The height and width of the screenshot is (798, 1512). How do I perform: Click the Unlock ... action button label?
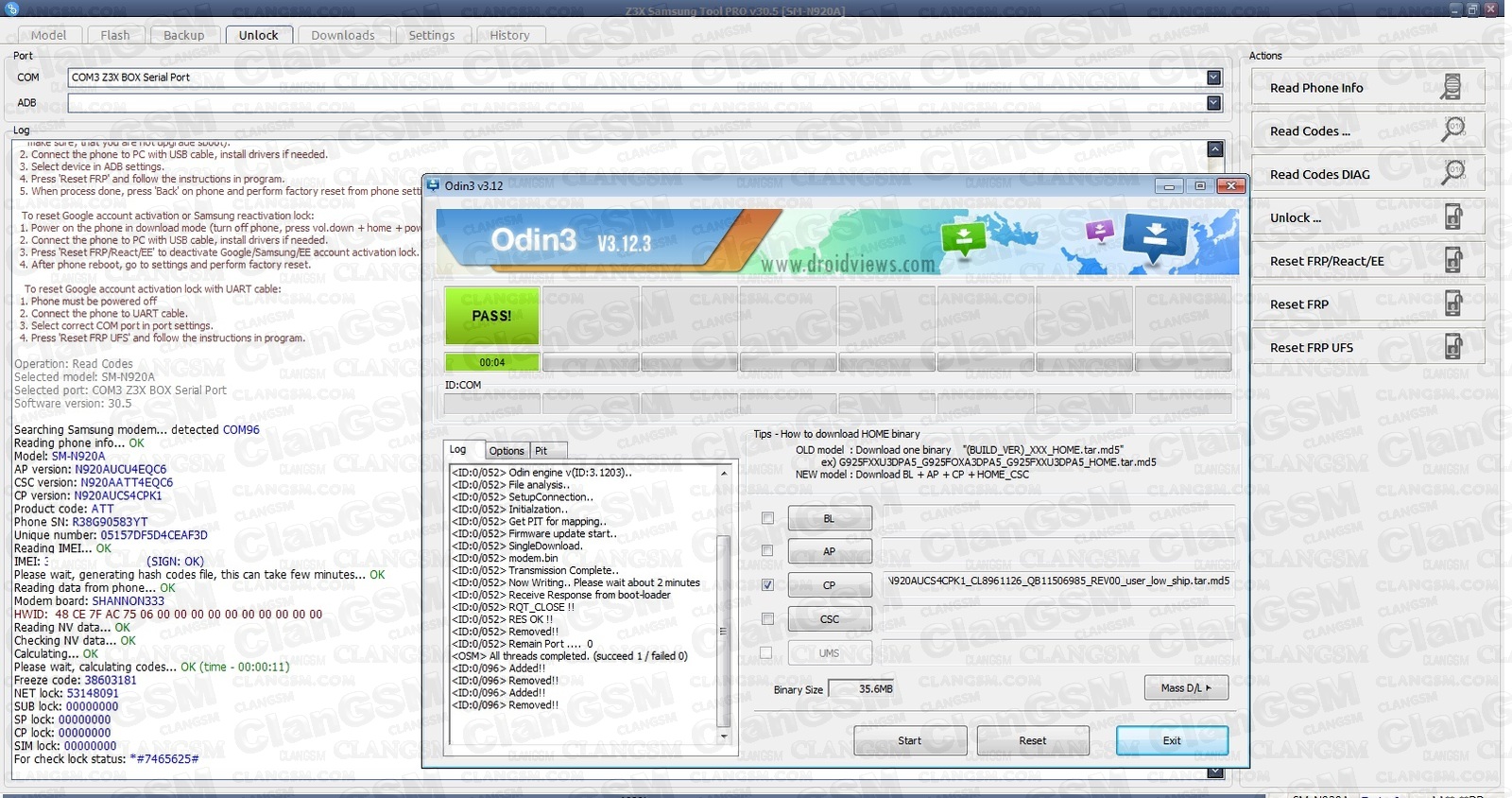1296,217
